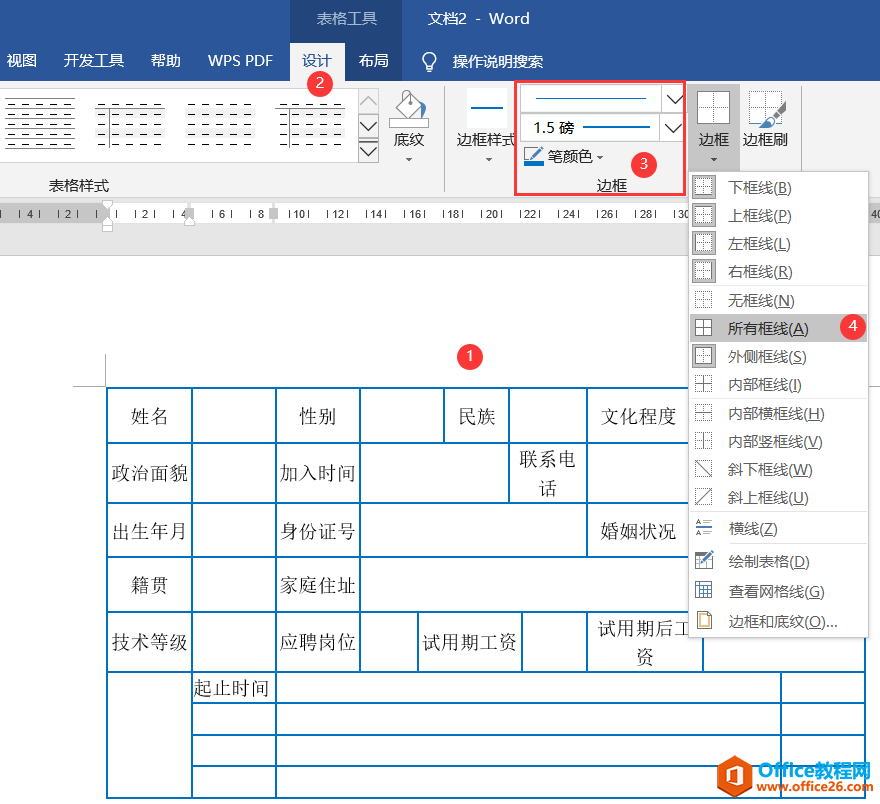The width and height of the screenshot is (880, 804).
Task: Choose No Border 无框线(N) icon
Action: point(703,300)
